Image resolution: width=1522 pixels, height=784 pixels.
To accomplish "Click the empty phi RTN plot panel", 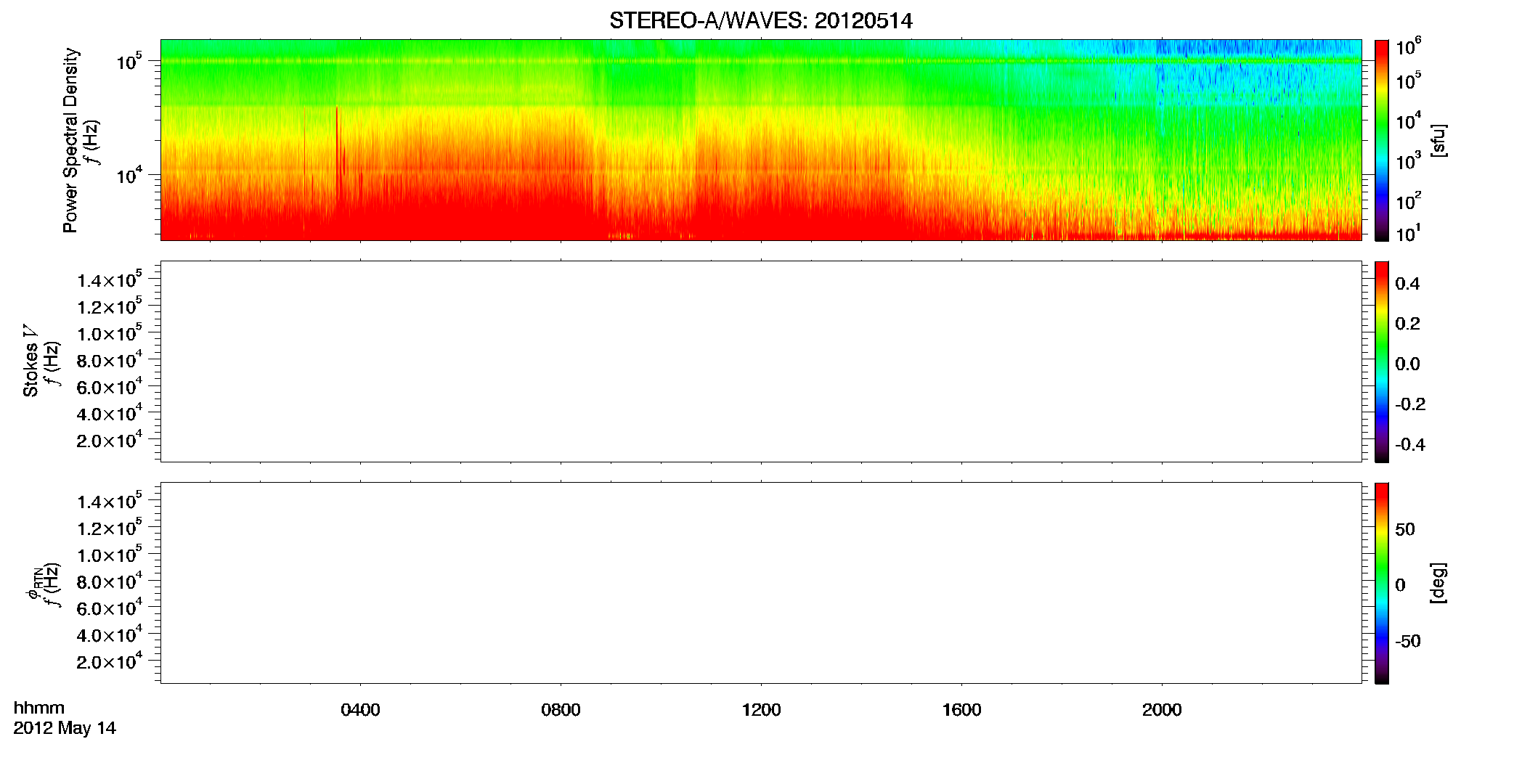I will 761,583.
